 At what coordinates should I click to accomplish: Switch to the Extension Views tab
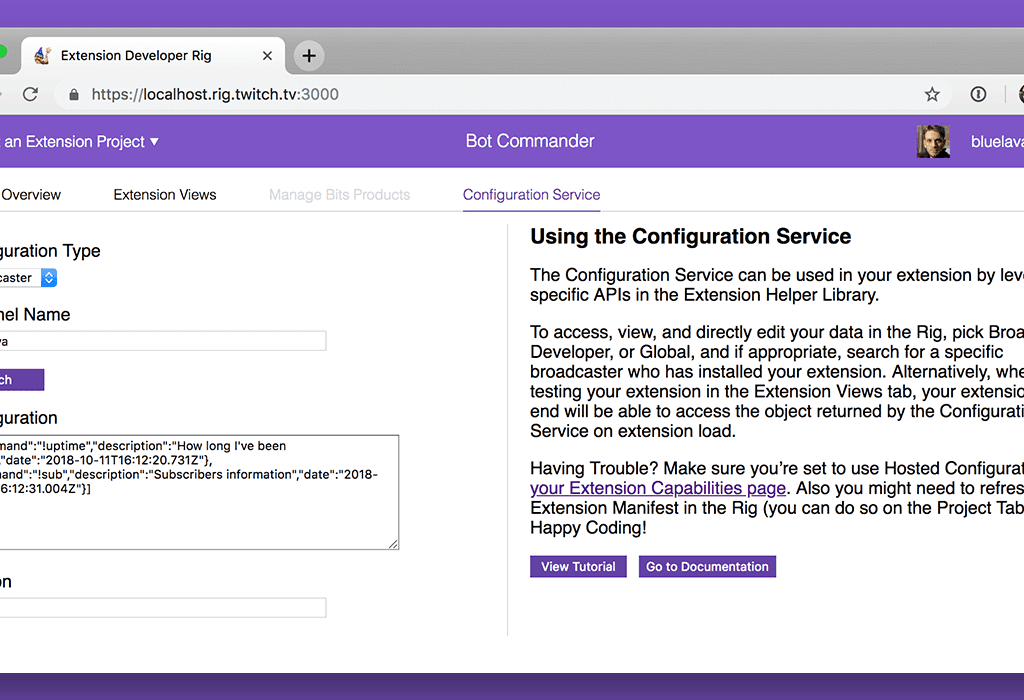[165, 195]
